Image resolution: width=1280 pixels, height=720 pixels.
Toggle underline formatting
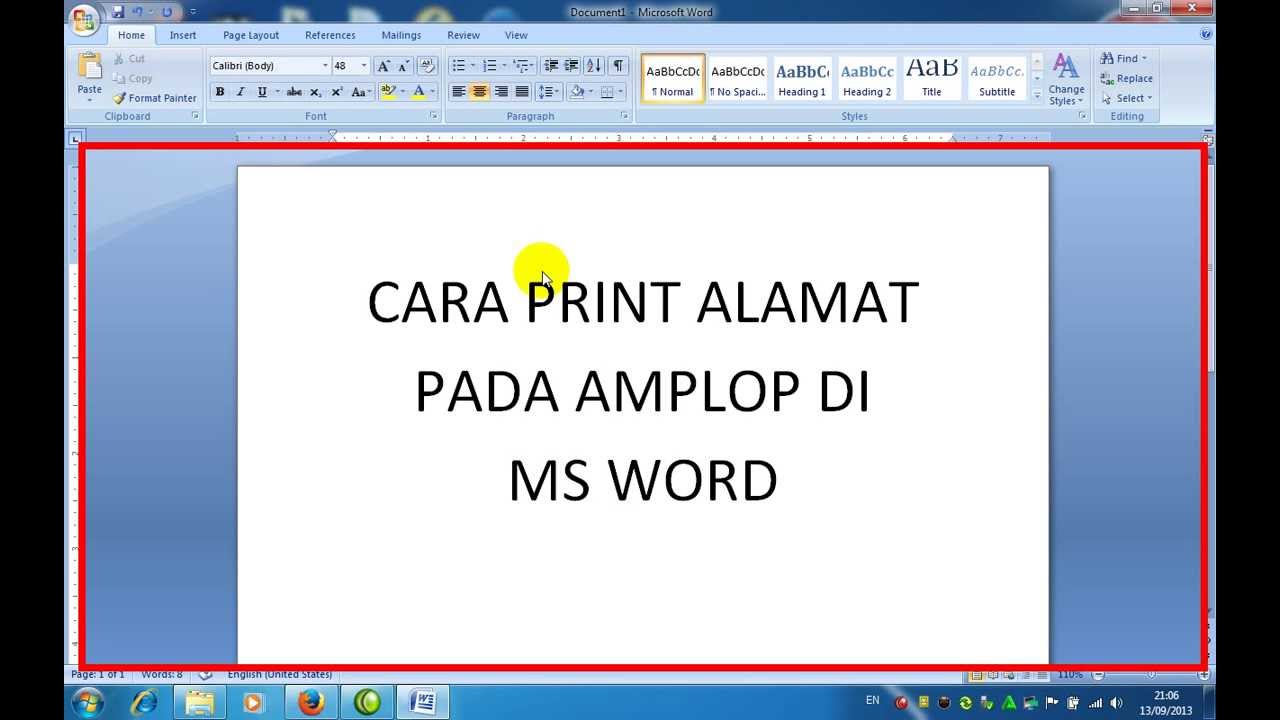pyautogui.click(x=262, y=92)
